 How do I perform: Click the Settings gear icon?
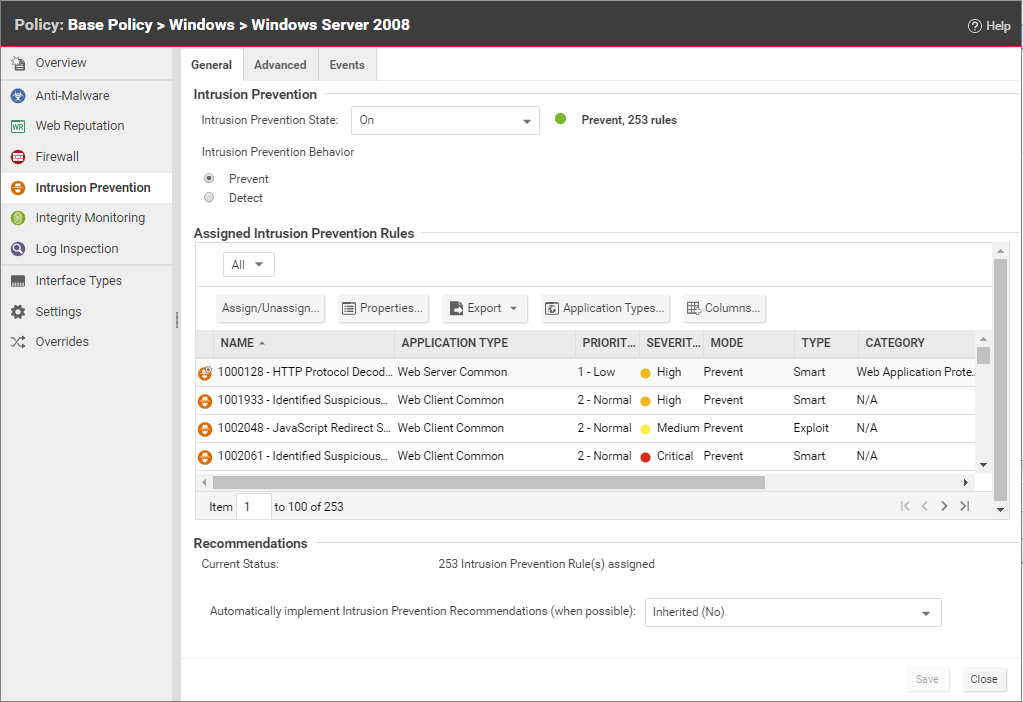(18, 312)
